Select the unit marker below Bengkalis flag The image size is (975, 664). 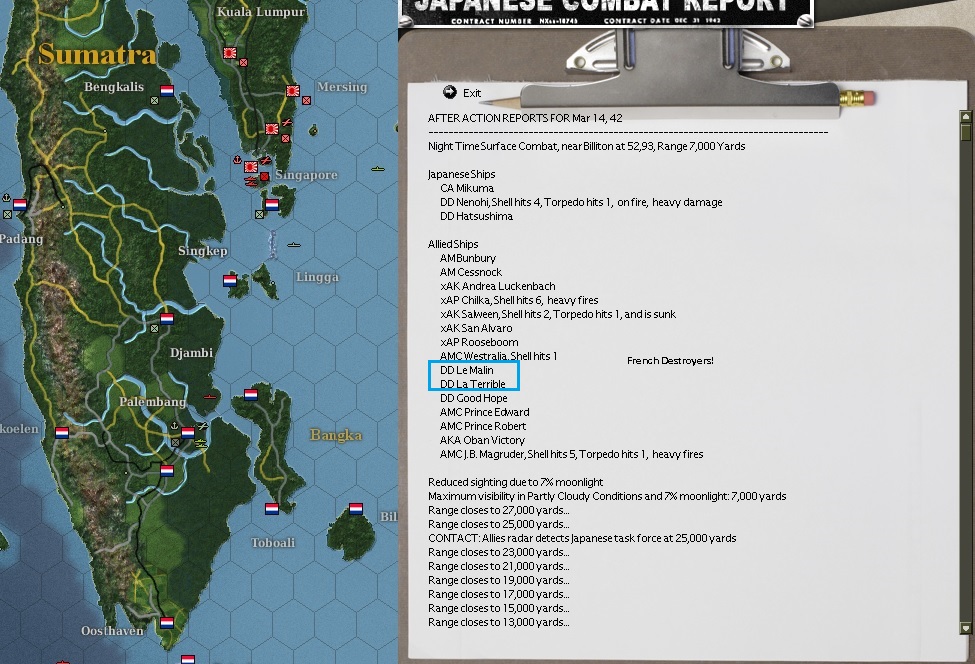click(x=154, y=100)
